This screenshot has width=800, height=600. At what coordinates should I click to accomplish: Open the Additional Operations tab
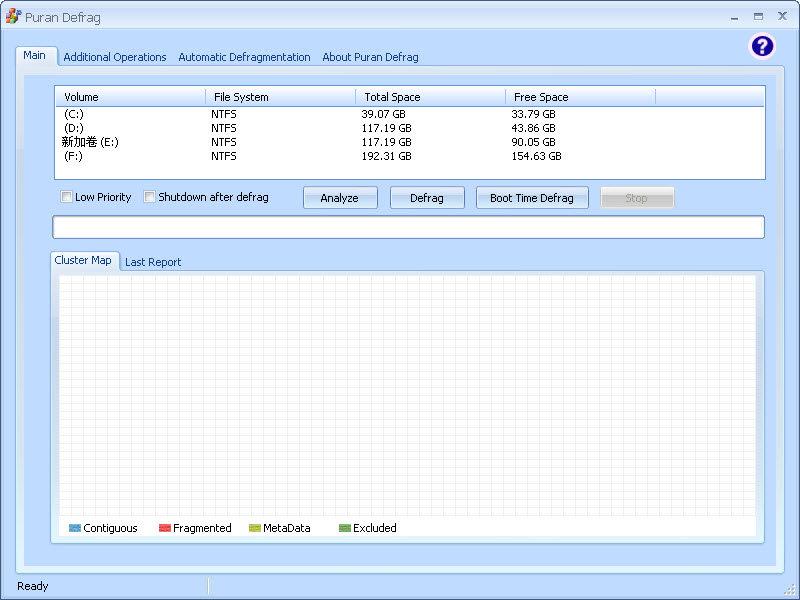115,57
